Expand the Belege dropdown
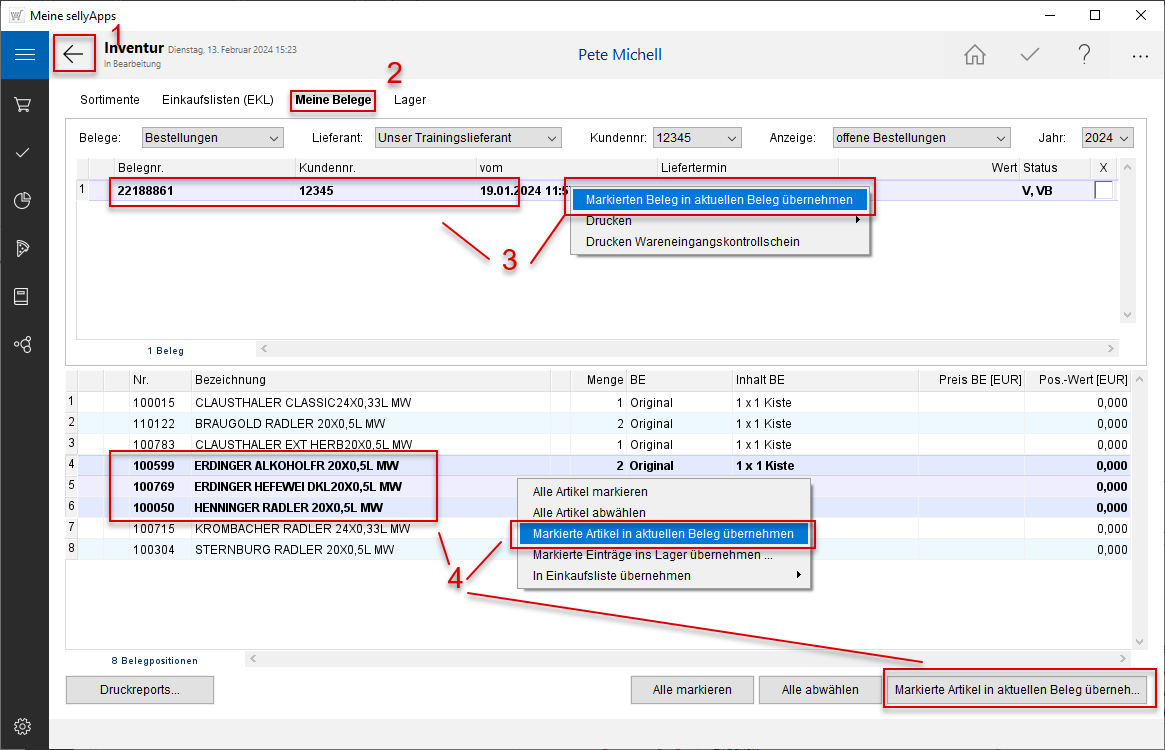Viewport: 1165px width, 750px height. tap(212, 138)
